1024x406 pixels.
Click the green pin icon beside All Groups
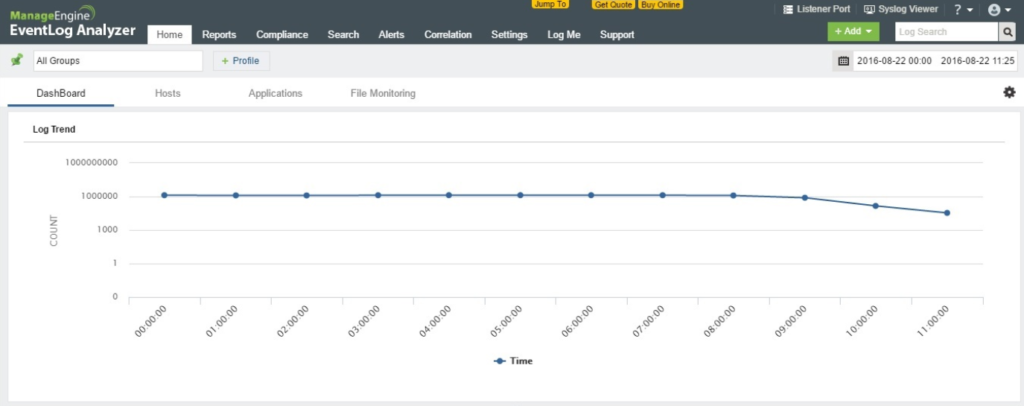16,61
